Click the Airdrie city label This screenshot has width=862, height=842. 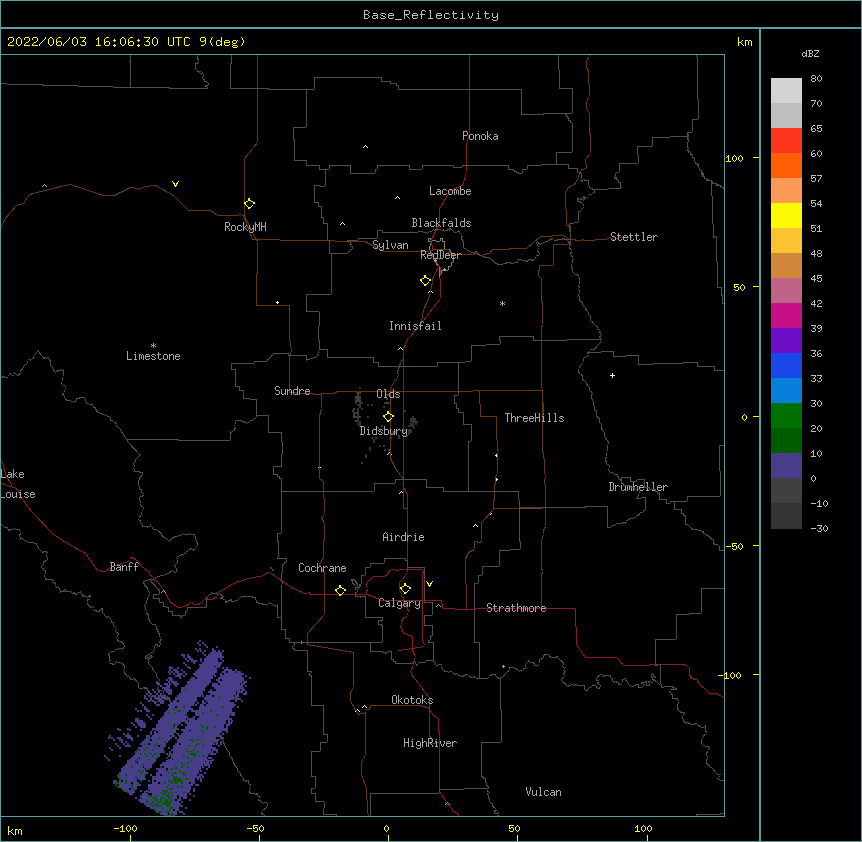click(x=404, y=537)
